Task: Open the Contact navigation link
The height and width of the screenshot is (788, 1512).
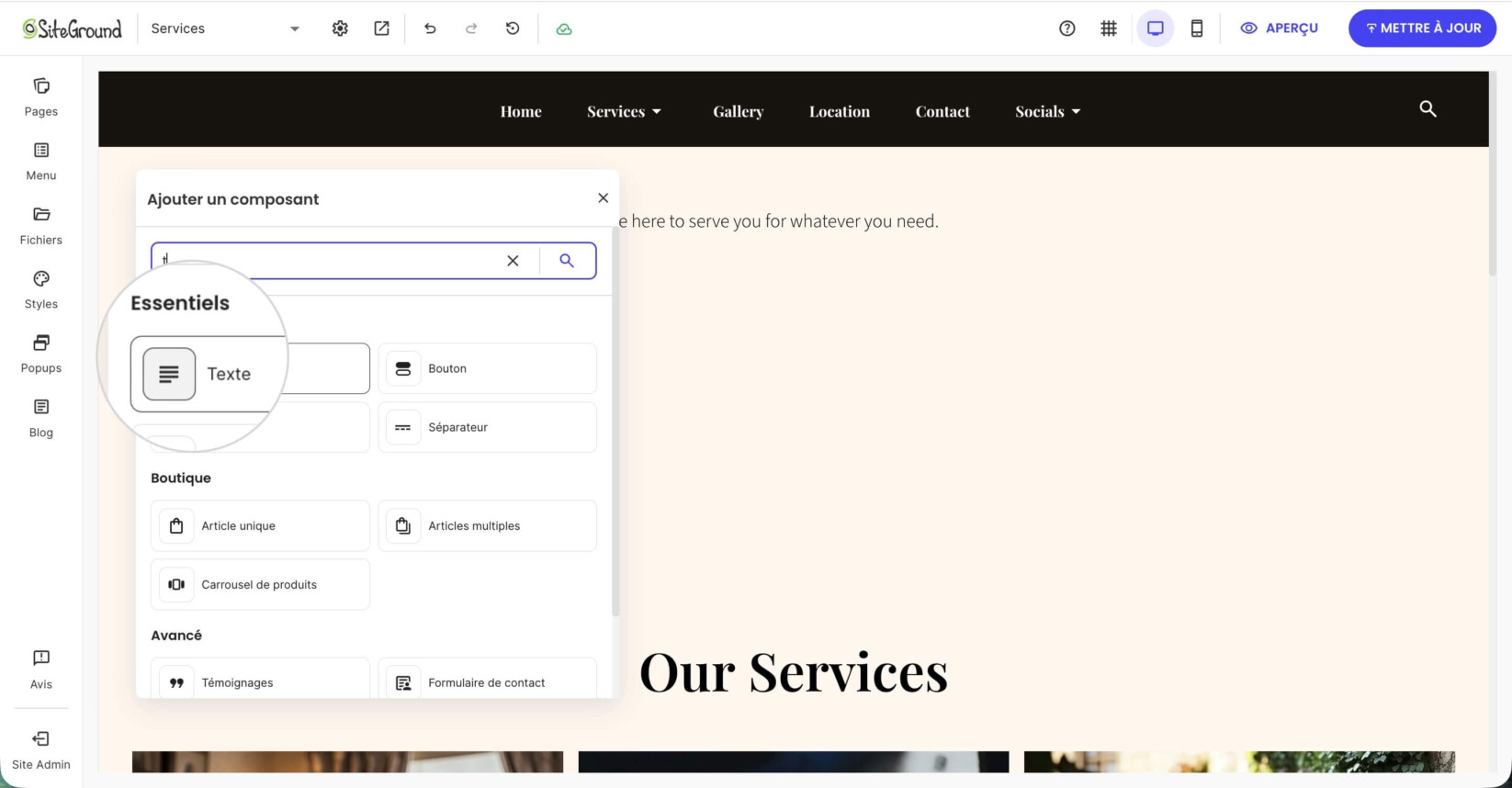Action: coord(942,111)
